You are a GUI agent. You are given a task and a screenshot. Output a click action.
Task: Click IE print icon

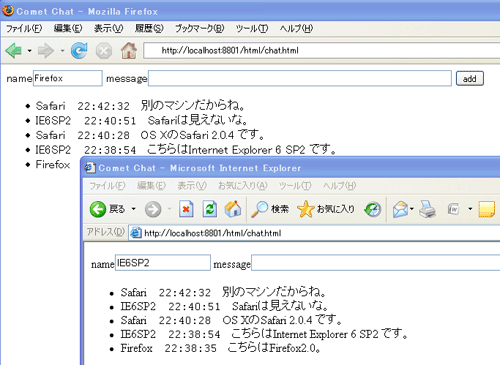click(427, 209)
